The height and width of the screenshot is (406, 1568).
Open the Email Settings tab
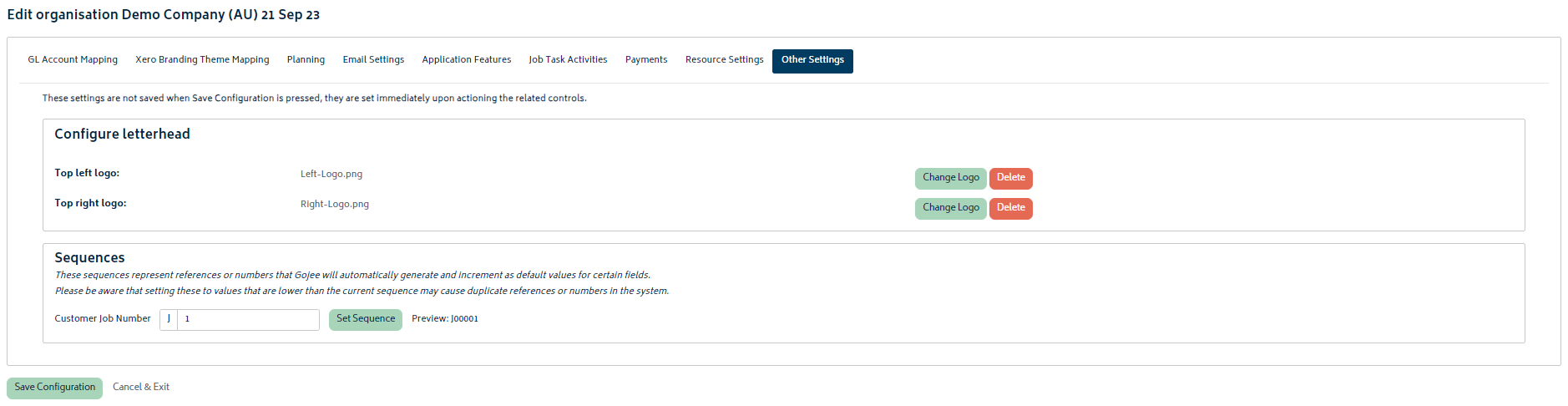[x=373, y=60]
